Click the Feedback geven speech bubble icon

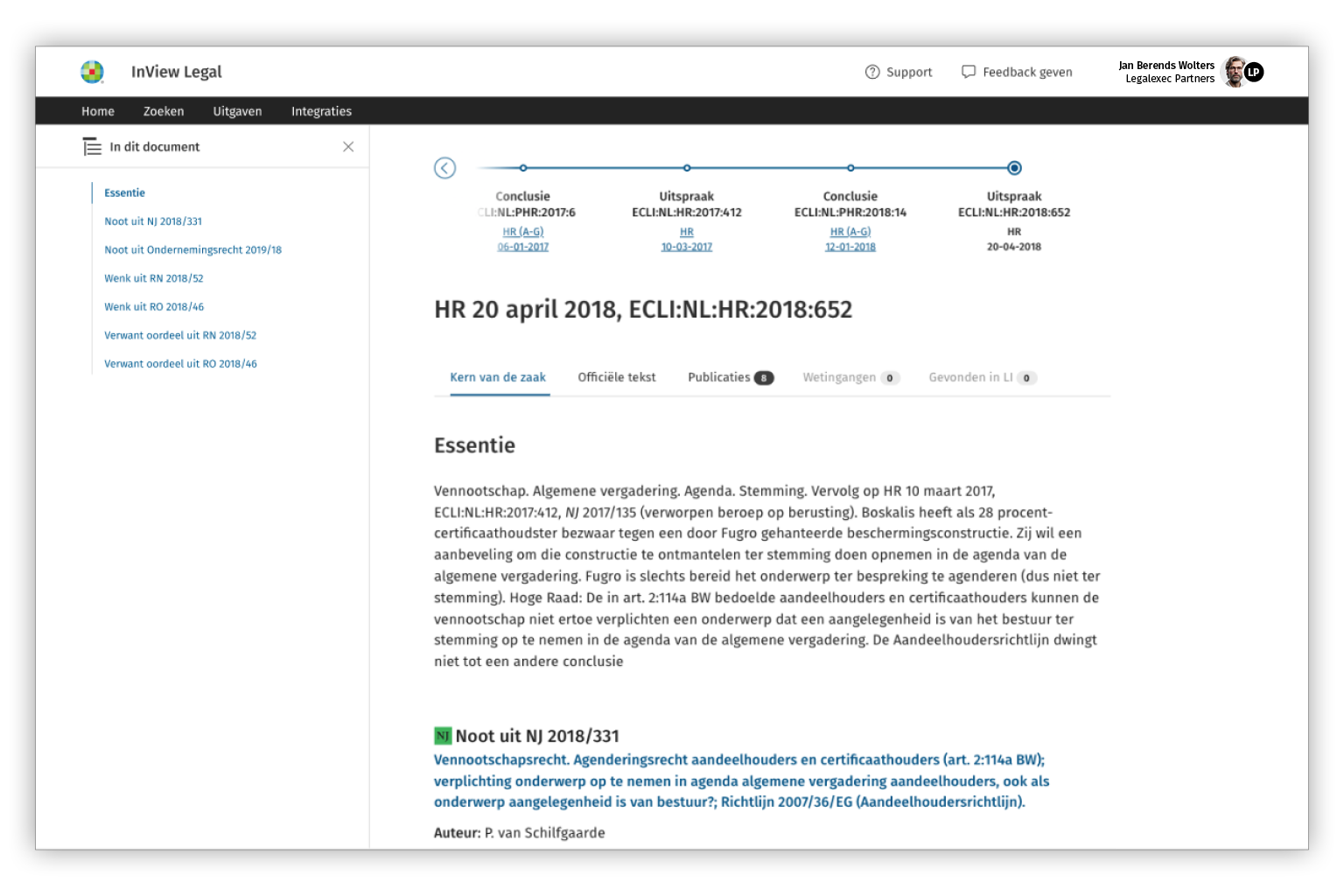tap(968, 72)
